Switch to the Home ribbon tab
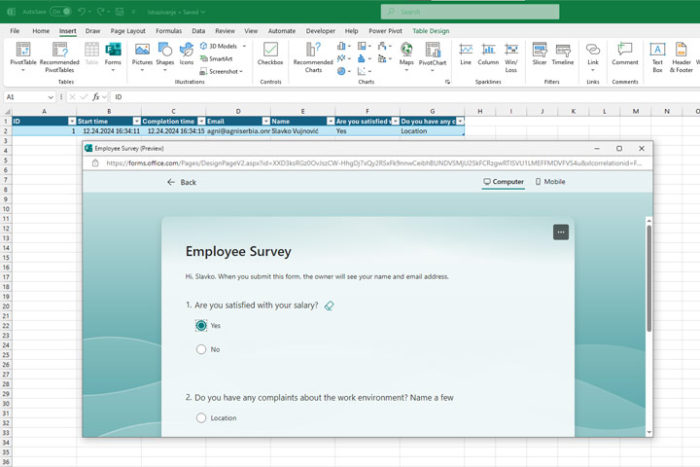 point(41,31)
